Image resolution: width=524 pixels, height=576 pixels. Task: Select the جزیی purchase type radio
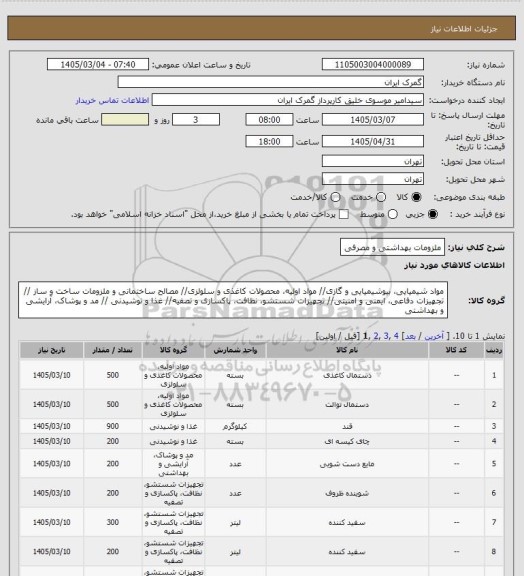coord(433,214)
